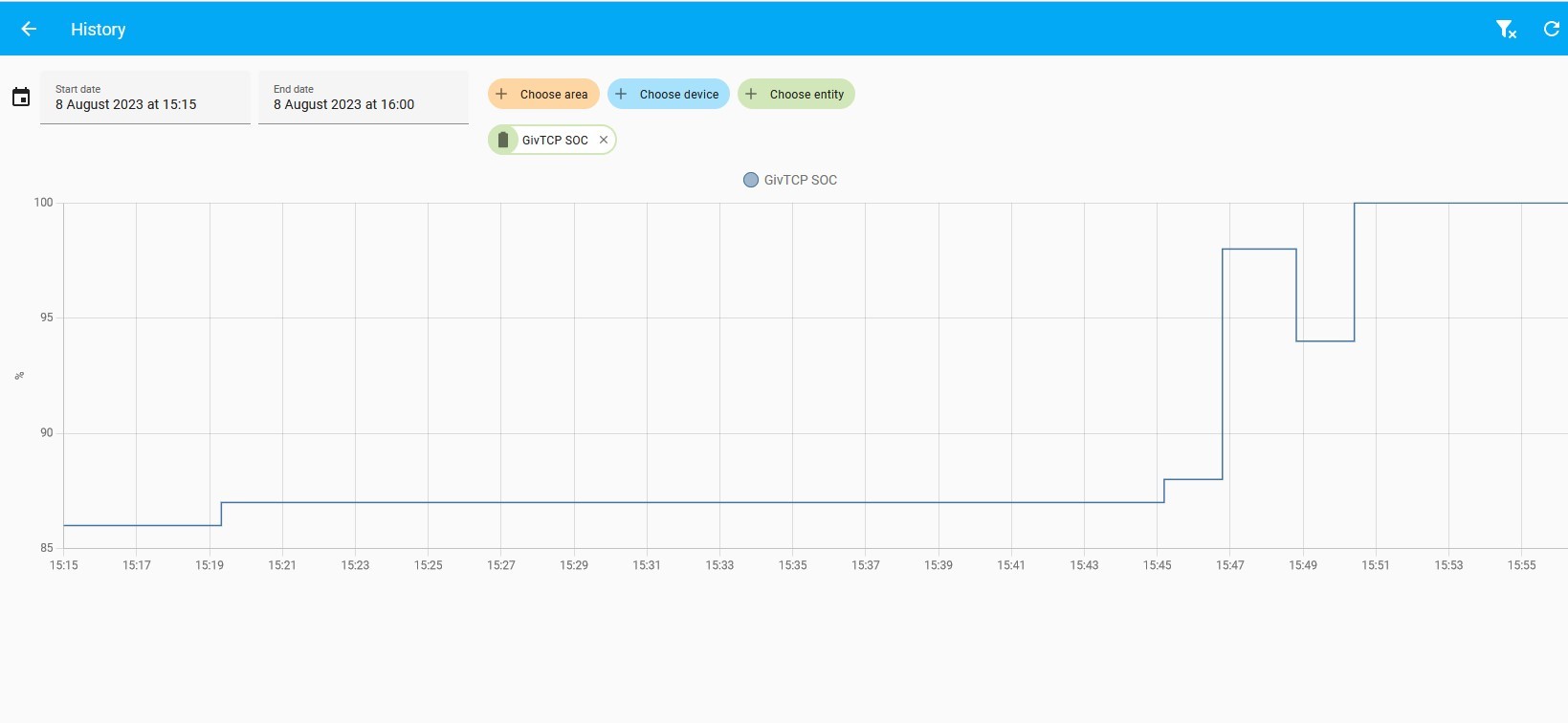Click the 15:51 x-axis time label
Screen dimensions: 1568x723
(x=1376, y=565)
